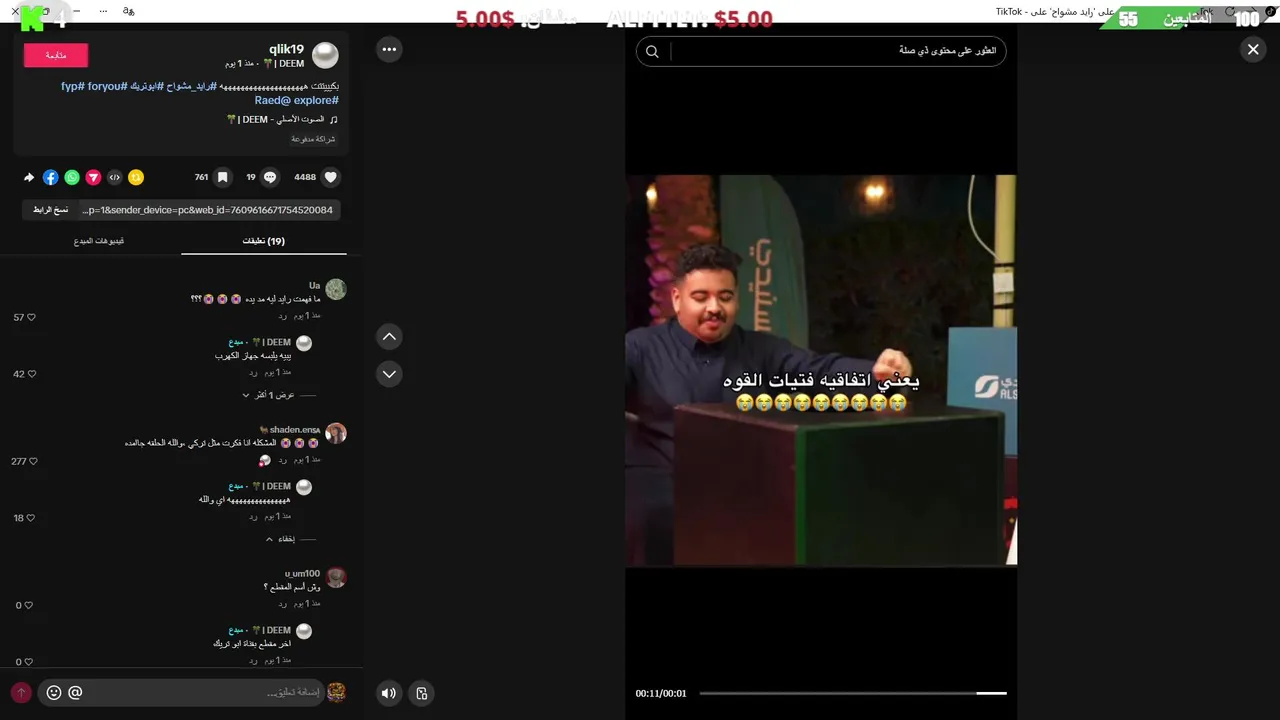Switch to the تعليقات (19) tab
The image size is (1280, 720).
pyautogui.click(x=264, y=241)
